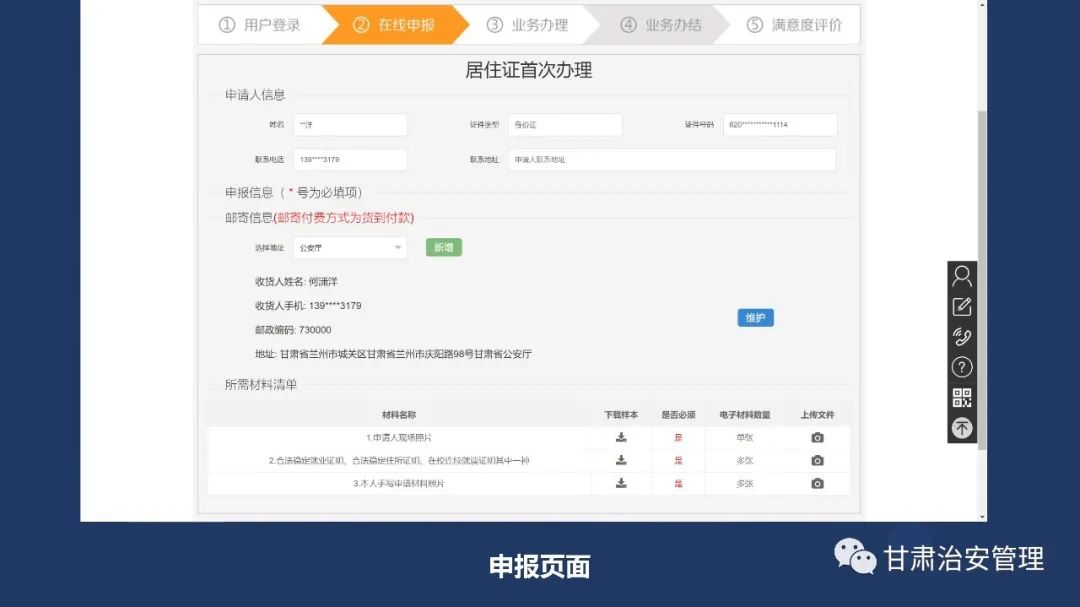1080x607 pixels.
Task: Show the QR code icon
Action: (961, 398)
